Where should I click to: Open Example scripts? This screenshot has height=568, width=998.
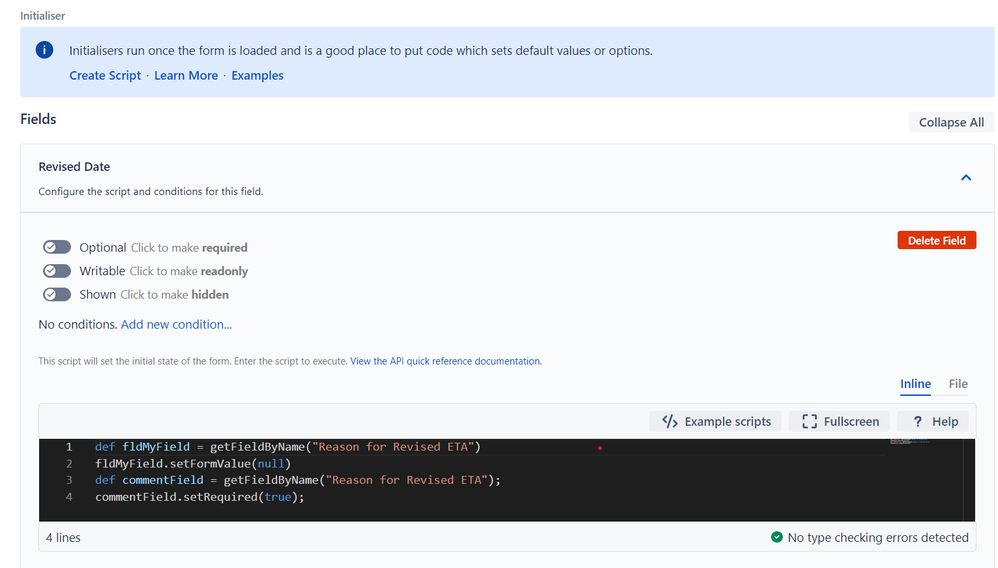click(715, 422)
